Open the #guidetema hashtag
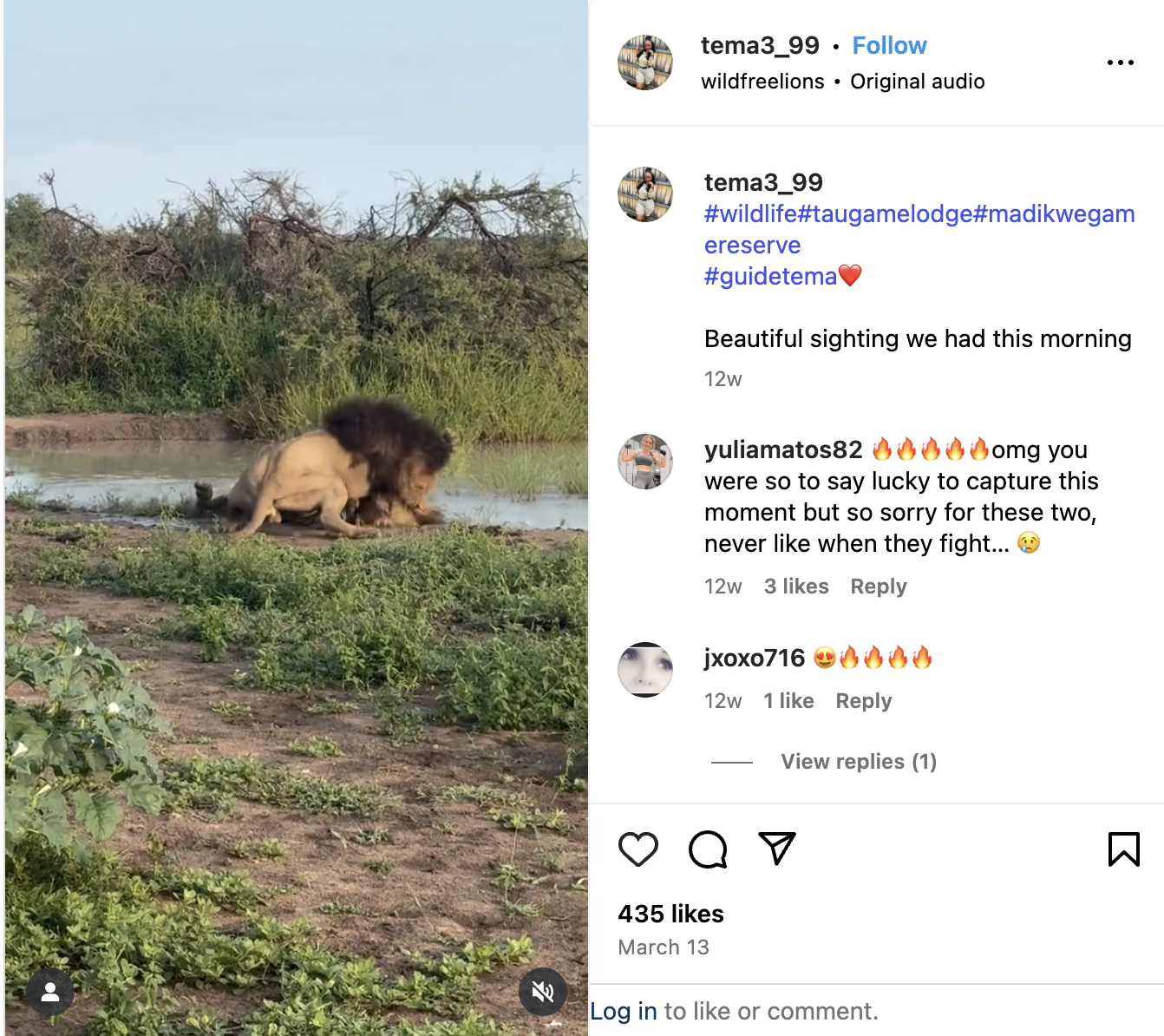 click(770, 277)
